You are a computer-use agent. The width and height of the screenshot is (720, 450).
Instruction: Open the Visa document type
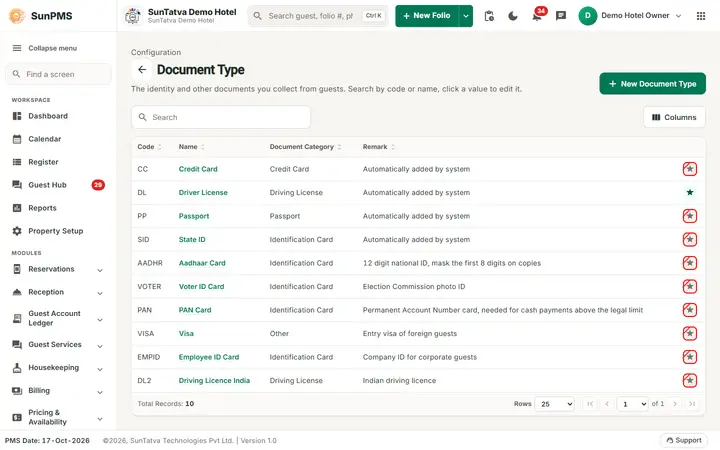click(186, 333)
